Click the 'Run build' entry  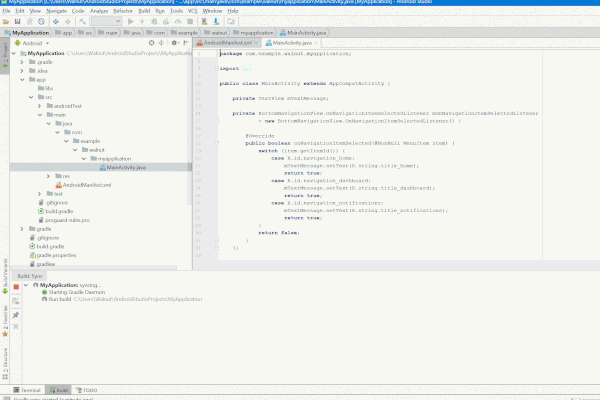click(122, 299)
